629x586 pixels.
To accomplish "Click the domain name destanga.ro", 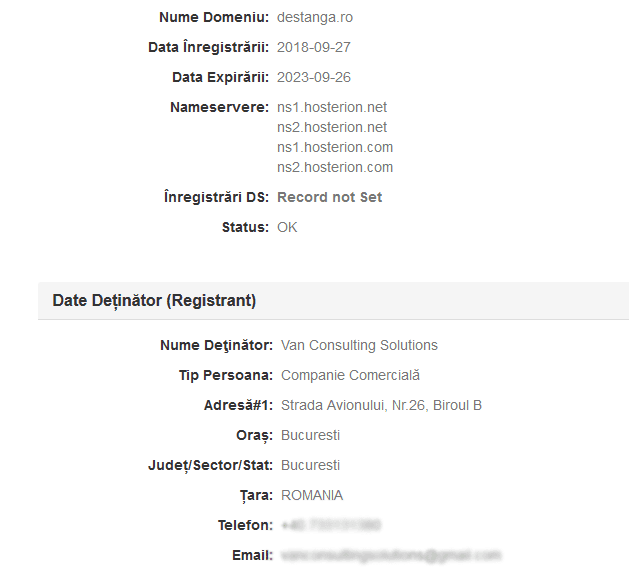I will click(x=314, y=17).
